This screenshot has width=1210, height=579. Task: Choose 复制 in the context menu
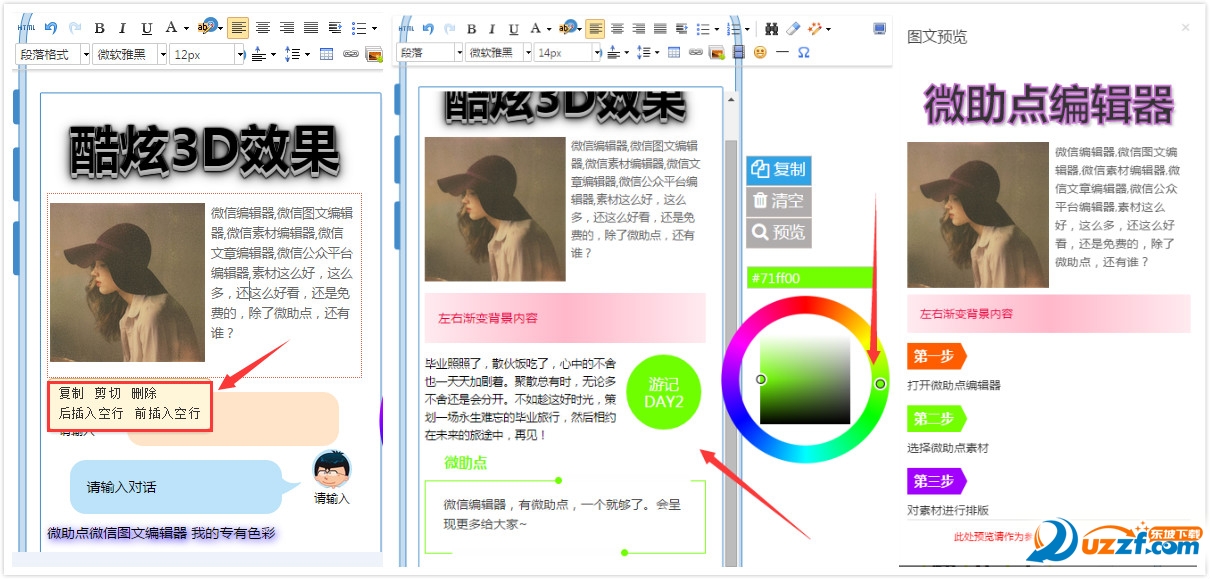pyautogui.click(x=71, y=394)
